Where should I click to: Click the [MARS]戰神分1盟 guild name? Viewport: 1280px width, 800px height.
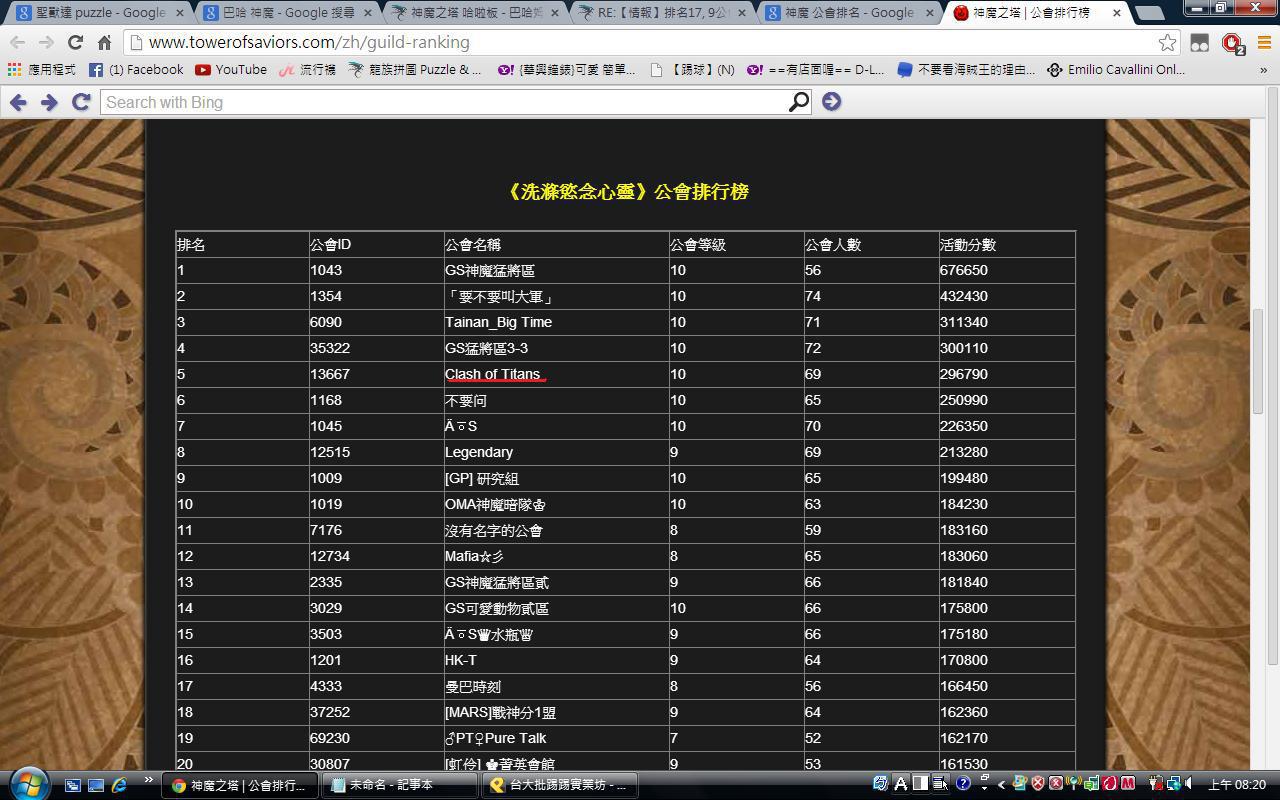[500, 712]
